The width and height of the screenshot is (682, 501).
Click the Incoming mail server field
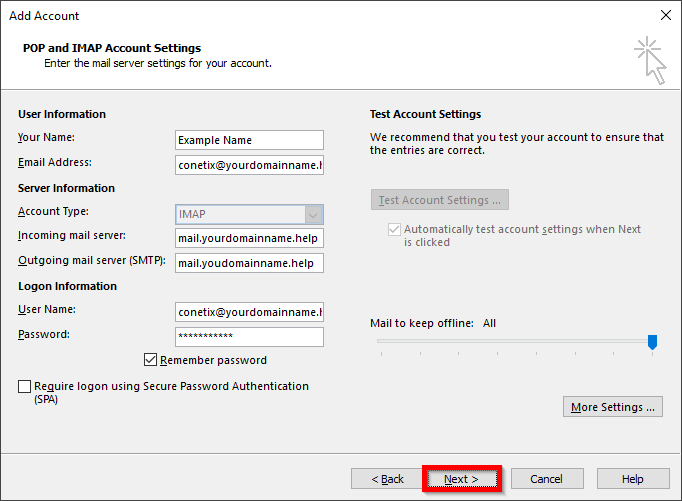pyautogui.click(x=249, y=238)
